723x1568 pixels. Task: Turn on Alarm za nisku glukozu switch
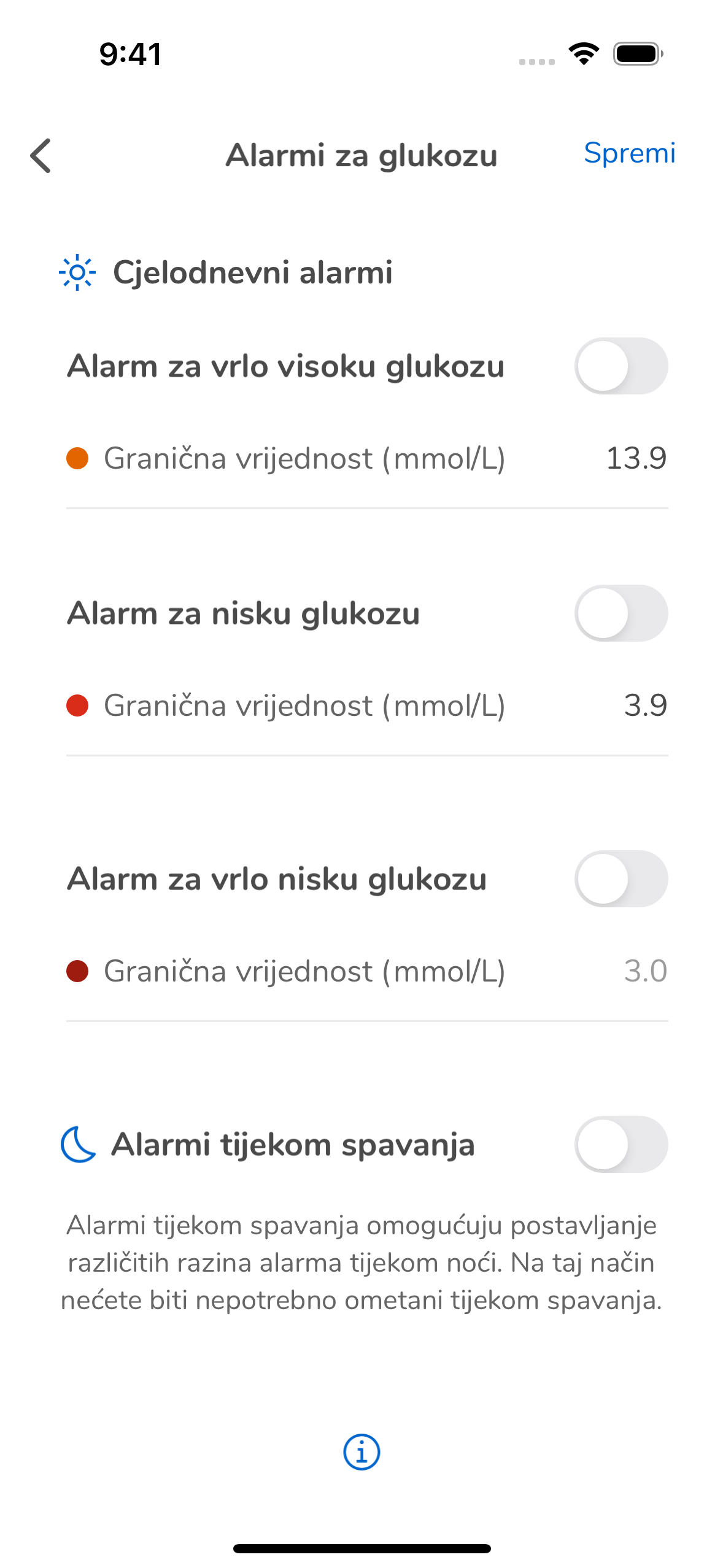pos(621,613)
